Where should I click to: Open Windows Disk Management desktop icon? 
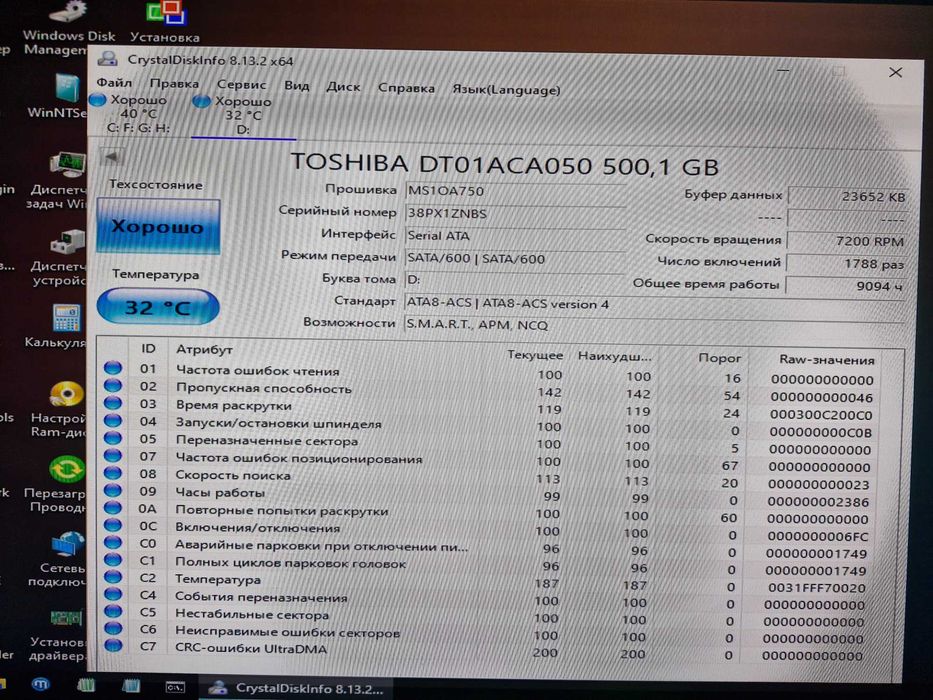(x=68, y=28)
